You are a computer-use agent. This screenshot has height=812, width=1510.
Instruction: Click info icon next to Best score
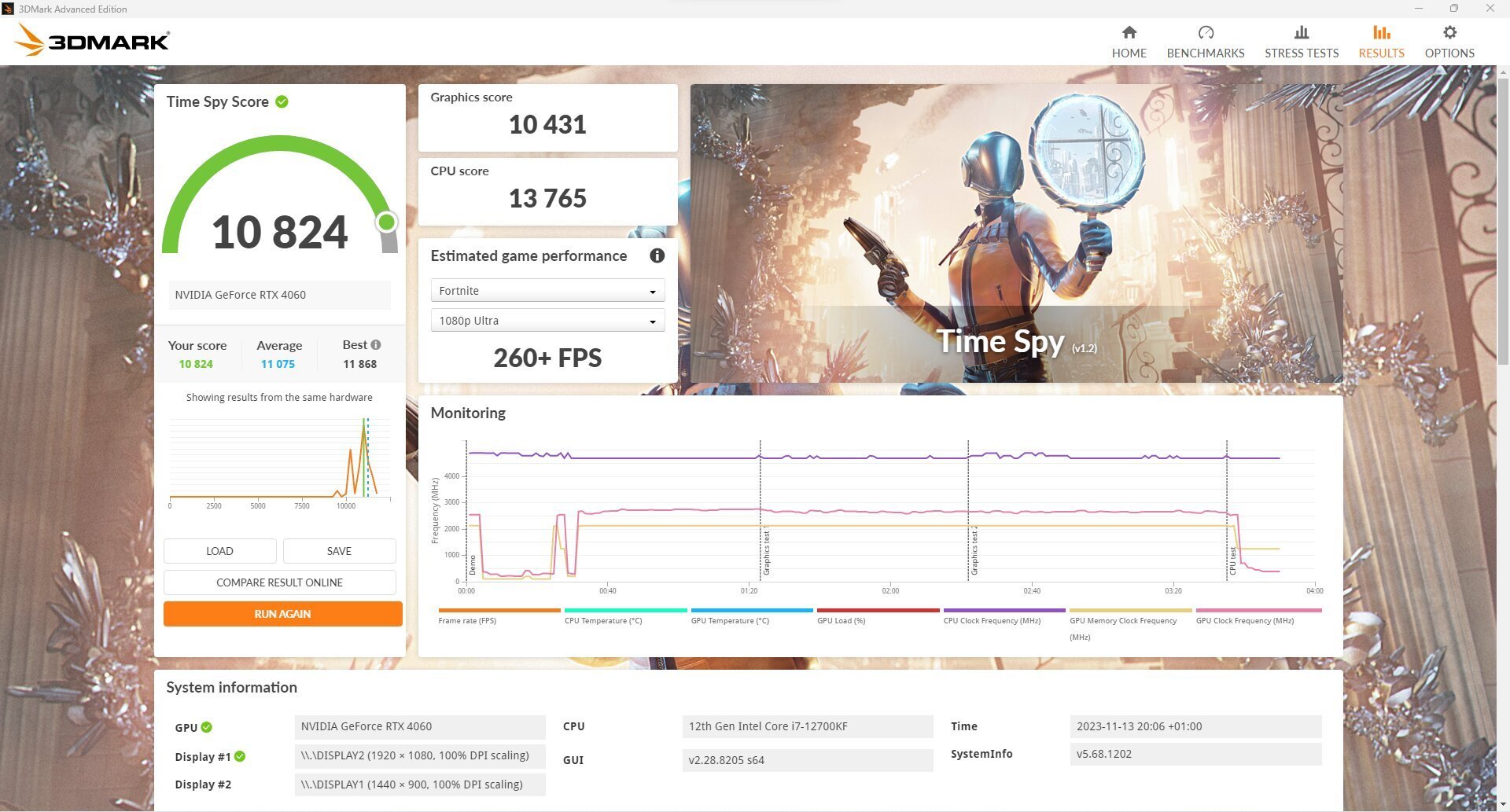click(x=376, y=345)
